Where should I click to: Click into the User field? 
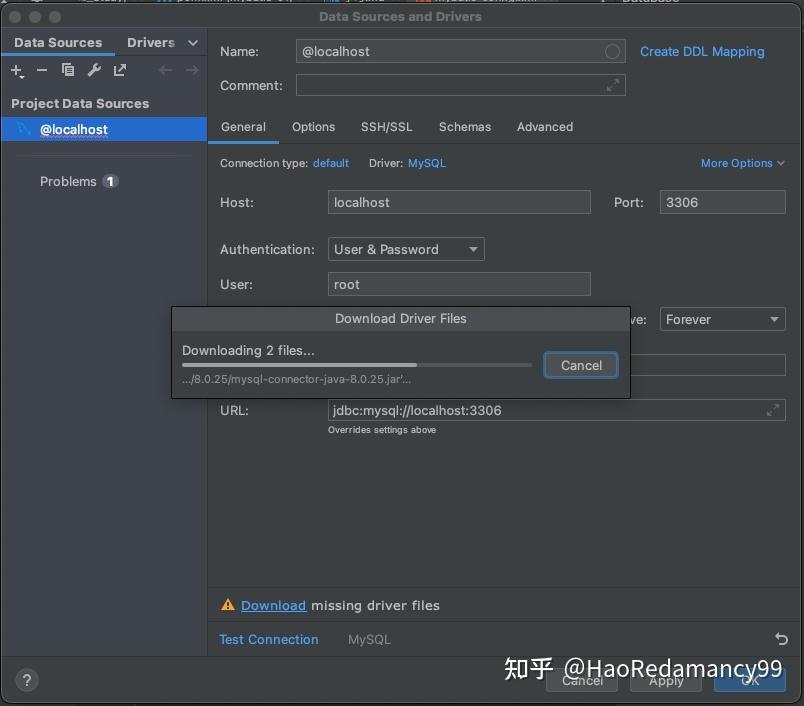point(459,284)
